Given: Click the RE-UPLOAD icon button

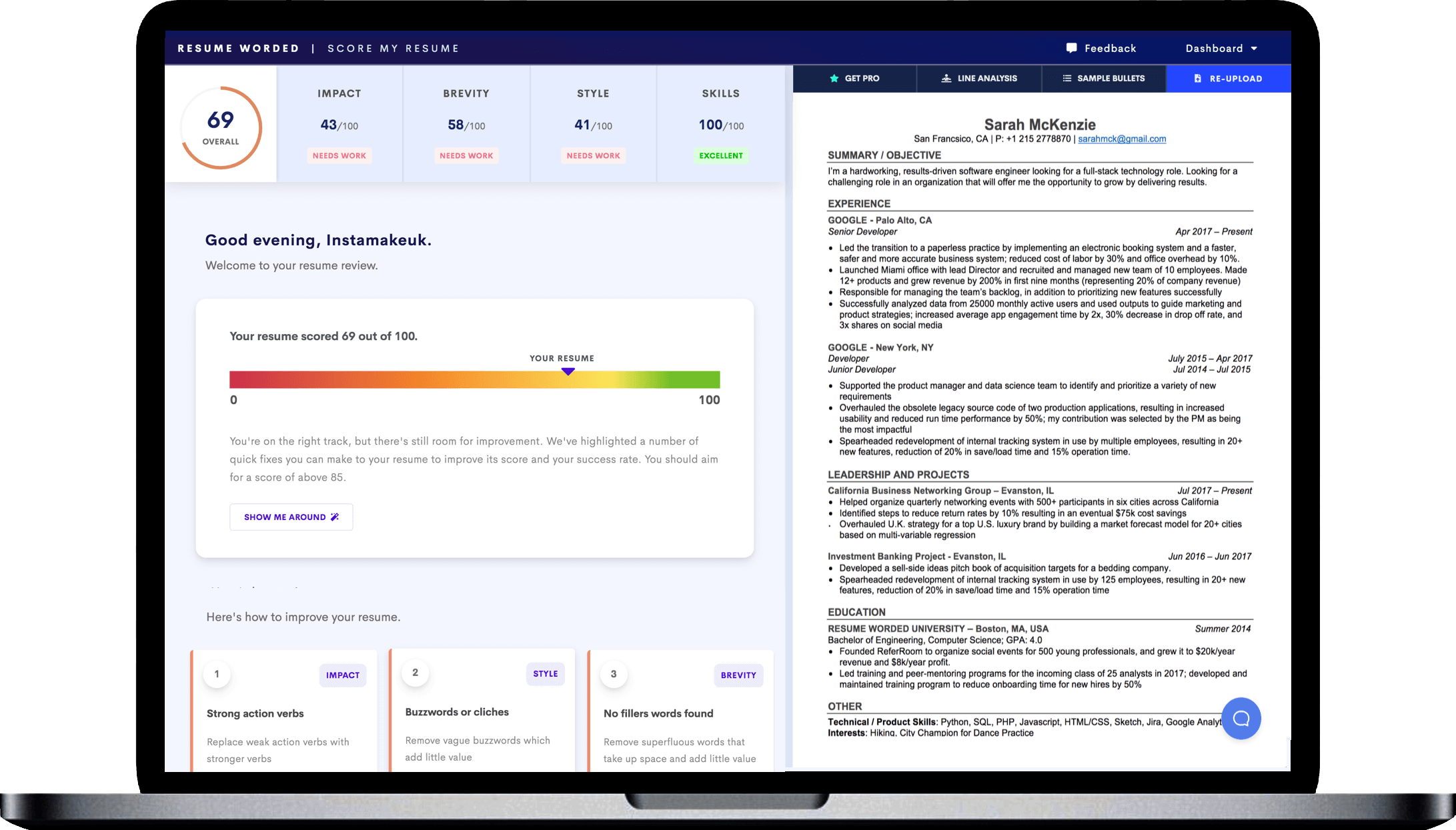Looking at the screenshot, I should 1197,79.
